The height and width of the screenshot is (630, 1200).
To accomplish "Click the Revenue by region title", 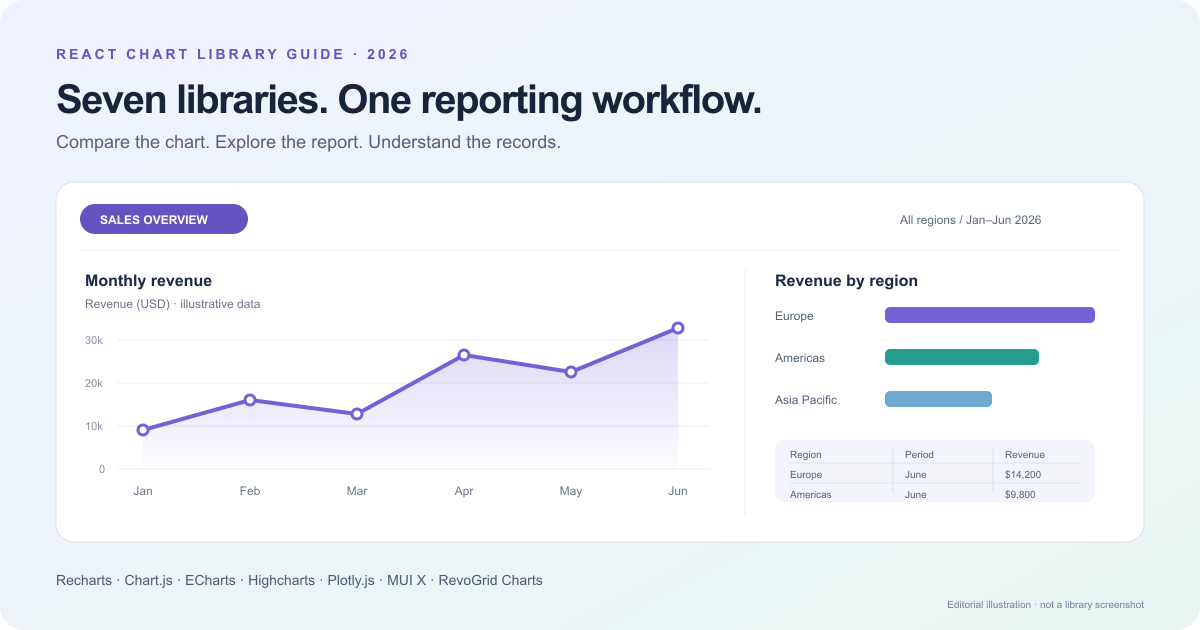I will [846, 281].
